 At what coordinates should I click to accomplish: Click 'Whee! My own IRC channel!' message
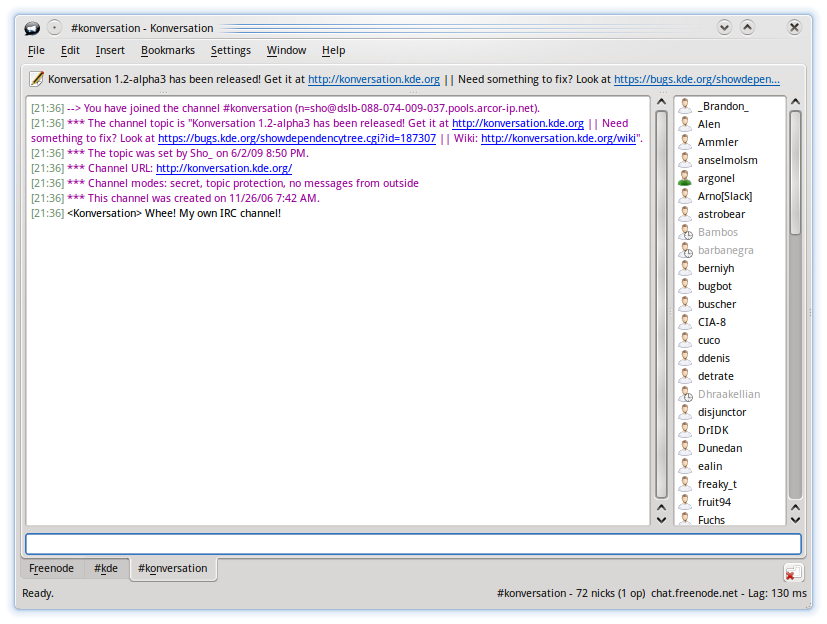pos(213,214)
